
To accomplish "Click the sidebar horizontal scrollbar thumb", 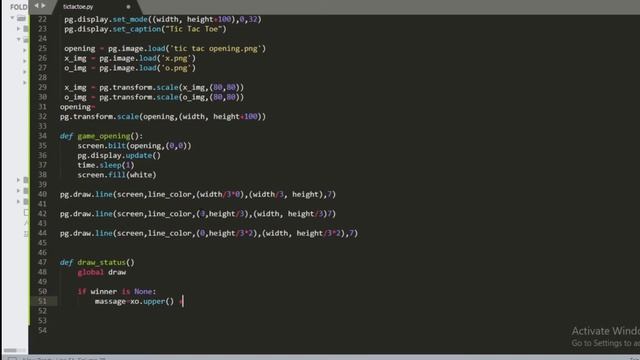I will pos(10,350).
